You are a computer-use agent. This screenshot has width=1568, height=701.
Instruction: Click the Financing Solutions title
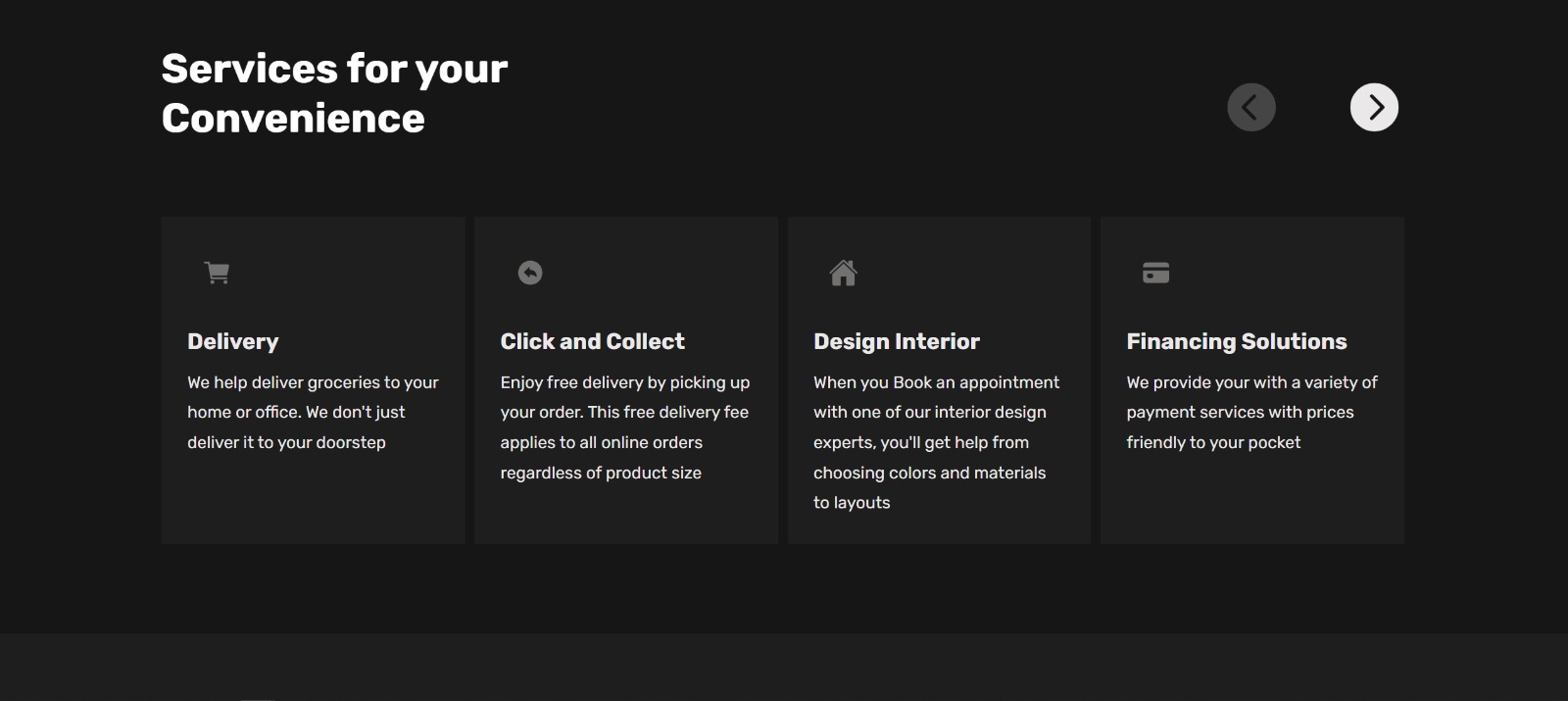1237,341
